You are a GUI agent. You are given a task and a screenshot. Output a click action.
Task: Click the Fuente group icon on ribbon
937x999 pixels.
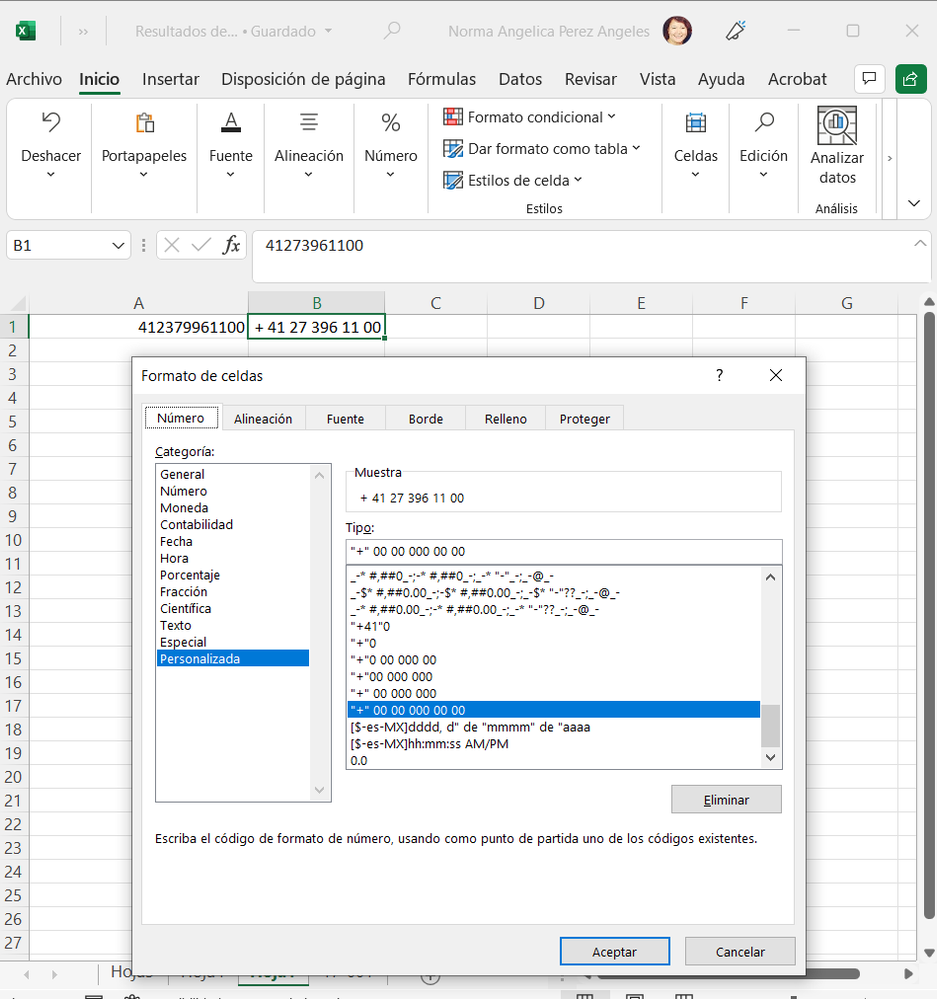point(230,122)
